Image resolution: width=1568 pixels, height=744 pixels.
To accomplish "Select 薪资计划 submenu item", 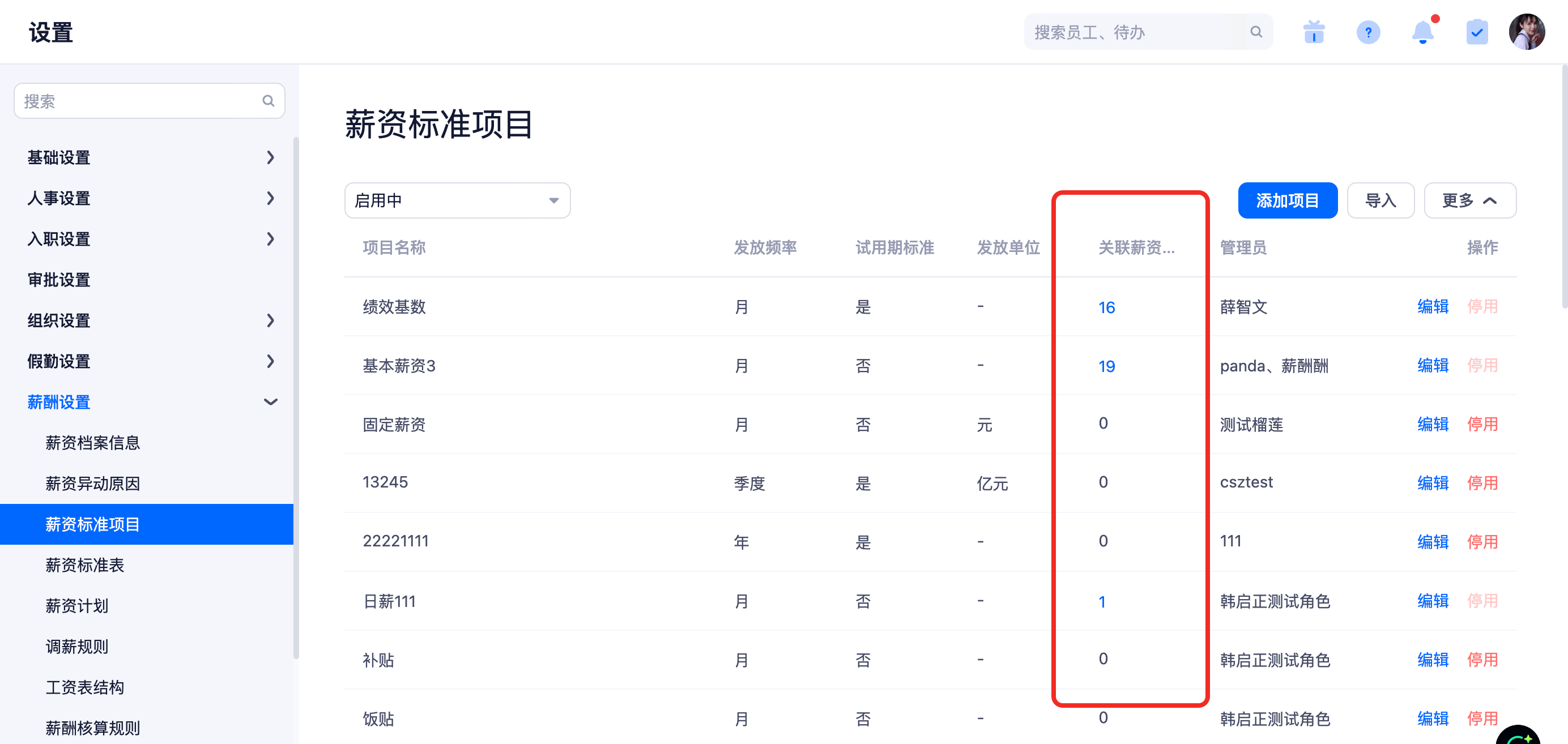I will tap(76, 606).
